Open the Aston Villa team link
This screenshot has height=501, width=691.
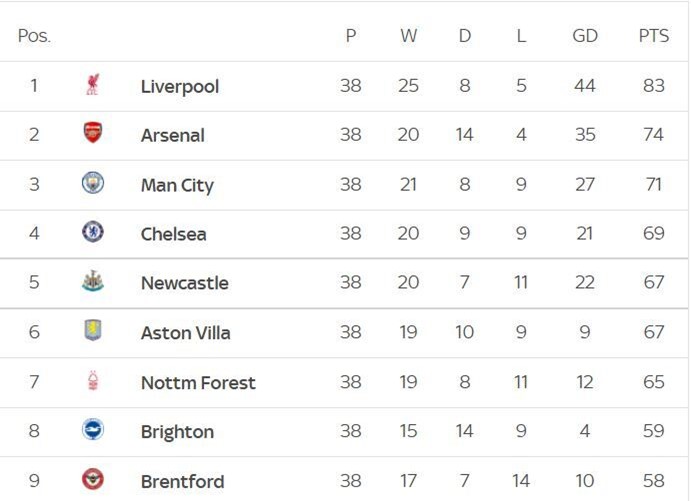(186, 333)
